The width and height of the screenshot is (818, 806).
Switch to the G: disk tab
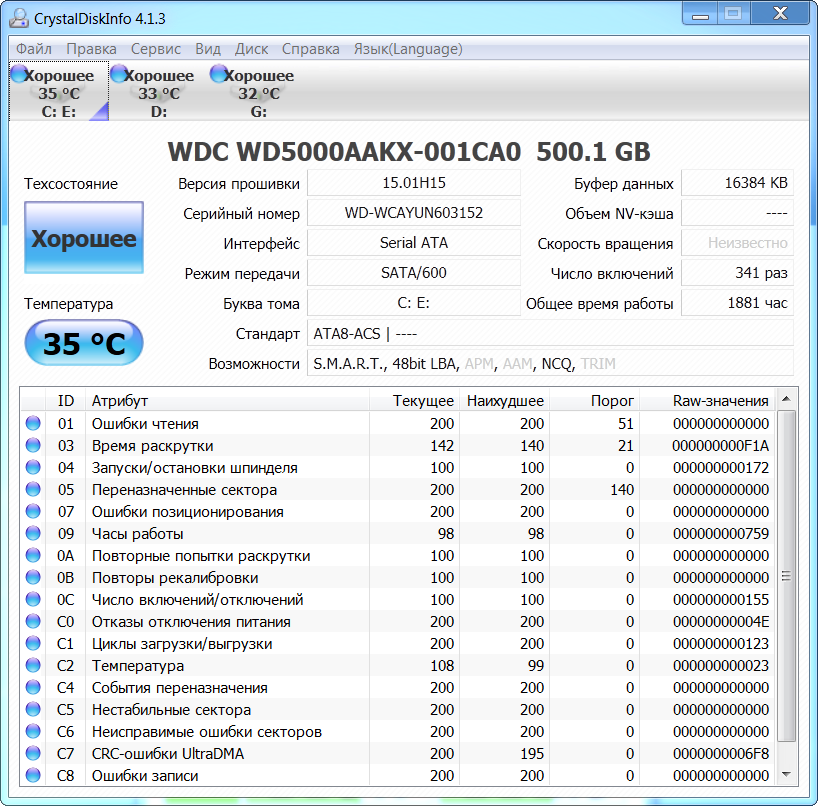click(x=259, y=92)
